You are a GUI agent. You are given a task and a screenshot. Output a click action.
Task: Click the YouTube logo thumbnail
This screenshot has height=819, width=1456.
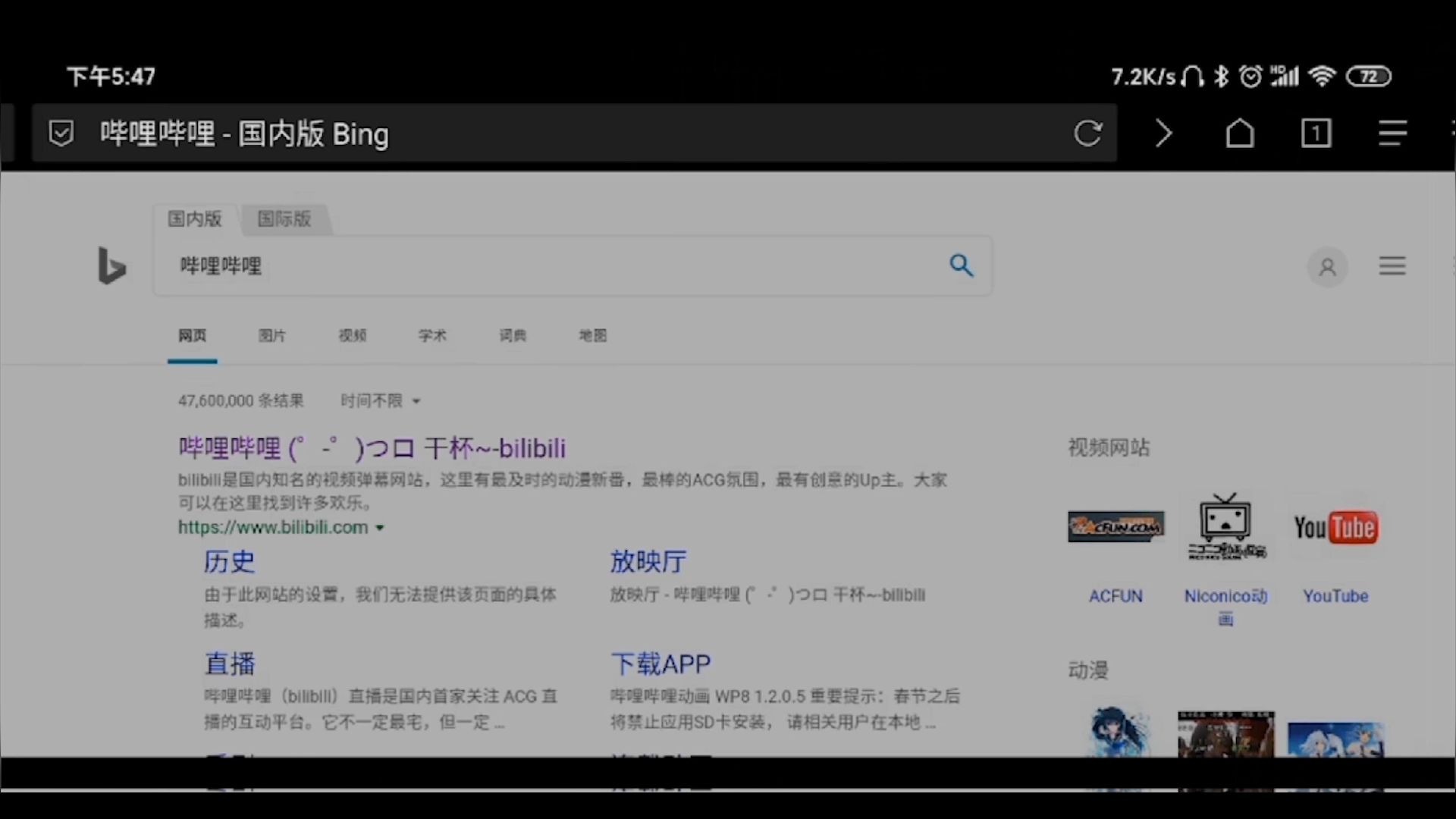pyautogui.click(x=1335, y=528)
